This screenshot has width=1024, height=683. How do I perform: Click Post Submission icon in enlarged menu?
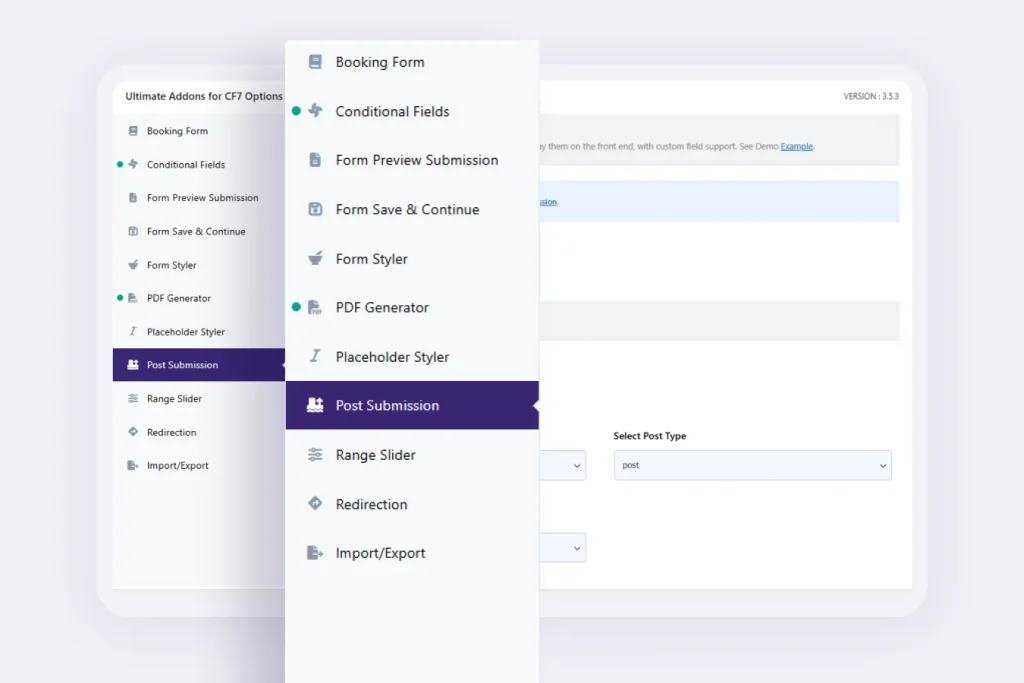[315, 405]
